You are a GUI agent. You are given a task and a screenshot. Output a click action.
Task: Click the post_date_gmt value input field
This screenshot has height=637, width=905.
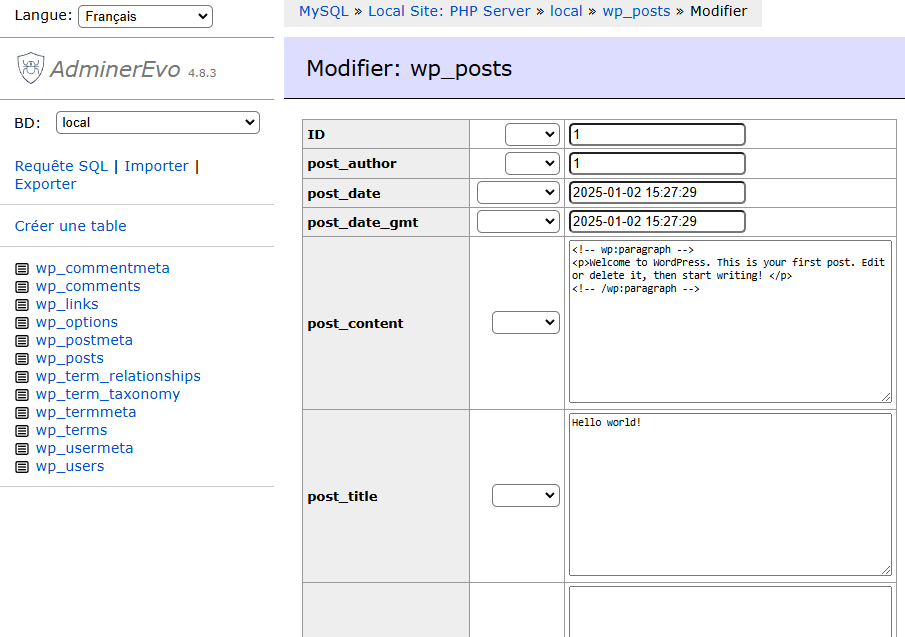(x=657, y=221)
